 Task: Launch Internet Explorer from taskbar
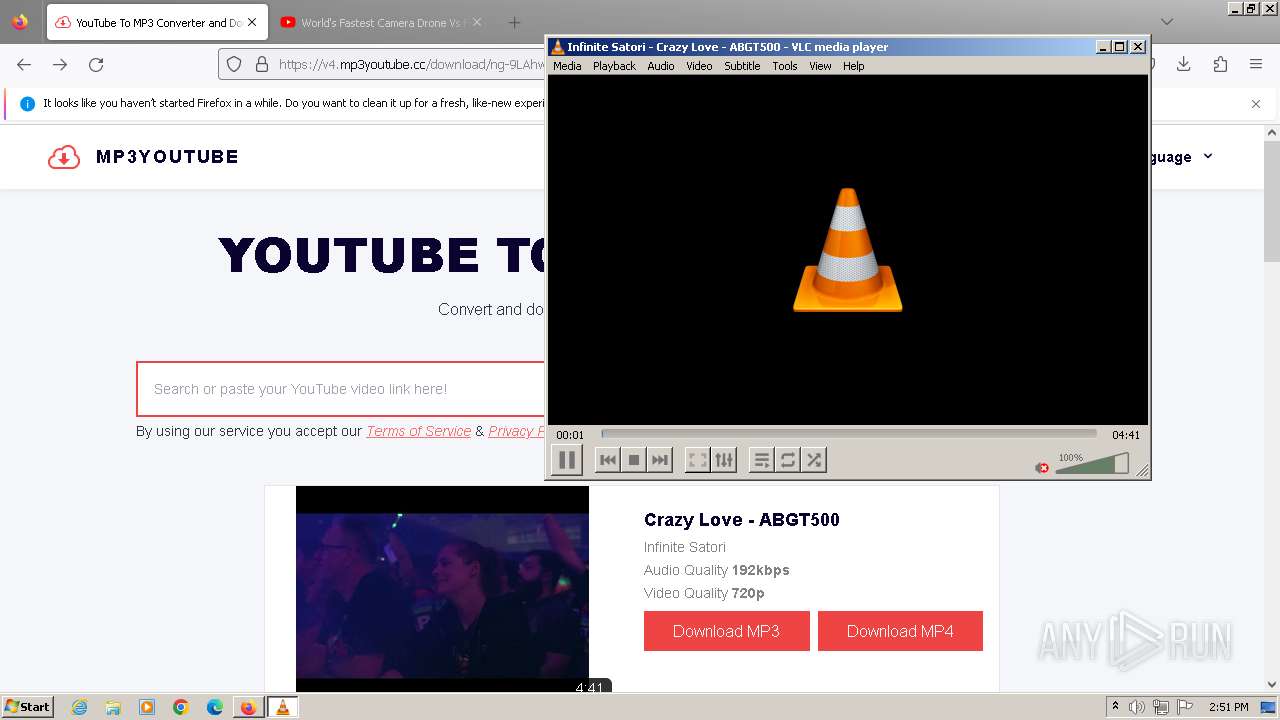79,707
